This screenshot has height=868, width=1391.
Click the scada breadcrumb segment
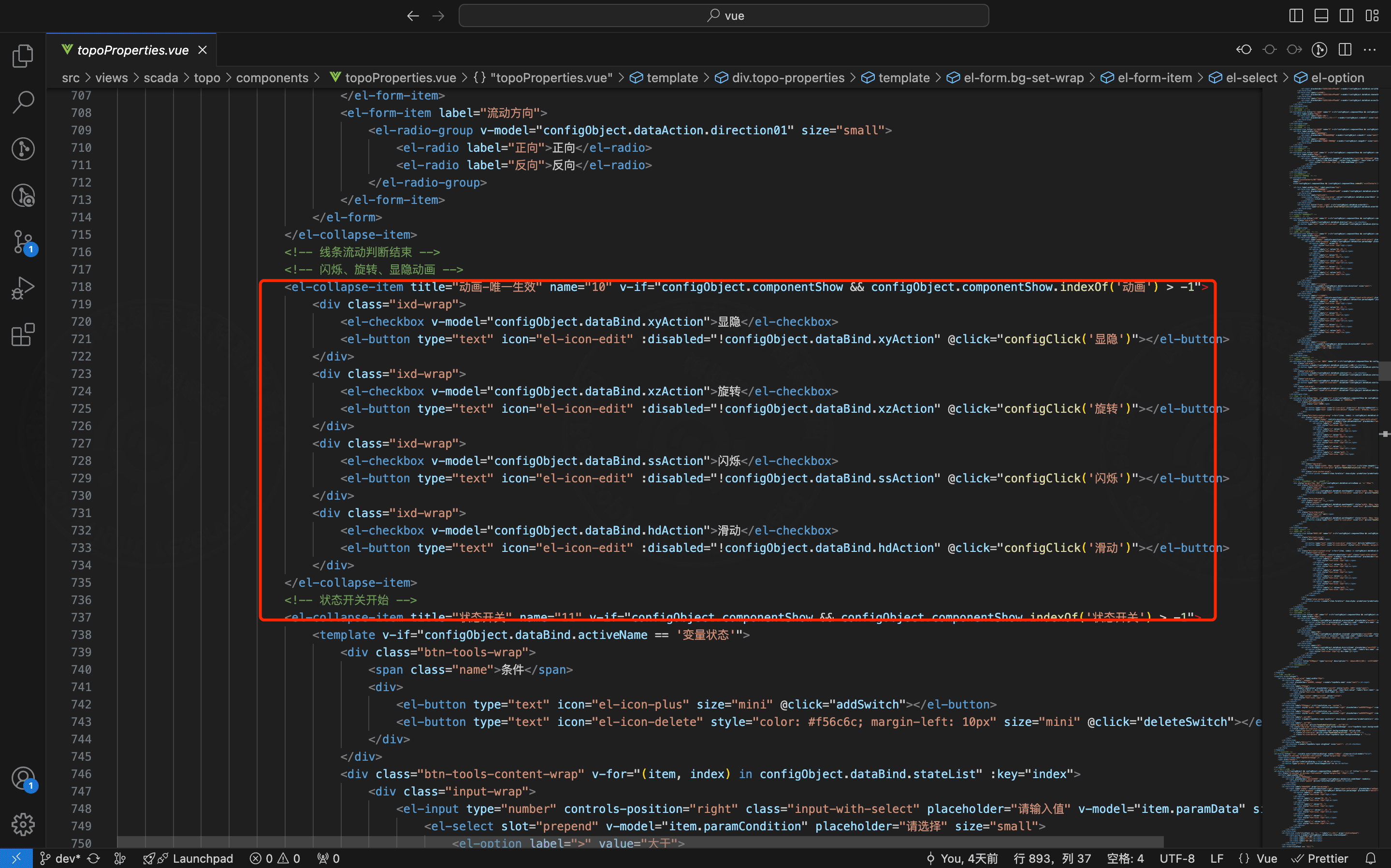pyautogui.click(x=161, y=77)
